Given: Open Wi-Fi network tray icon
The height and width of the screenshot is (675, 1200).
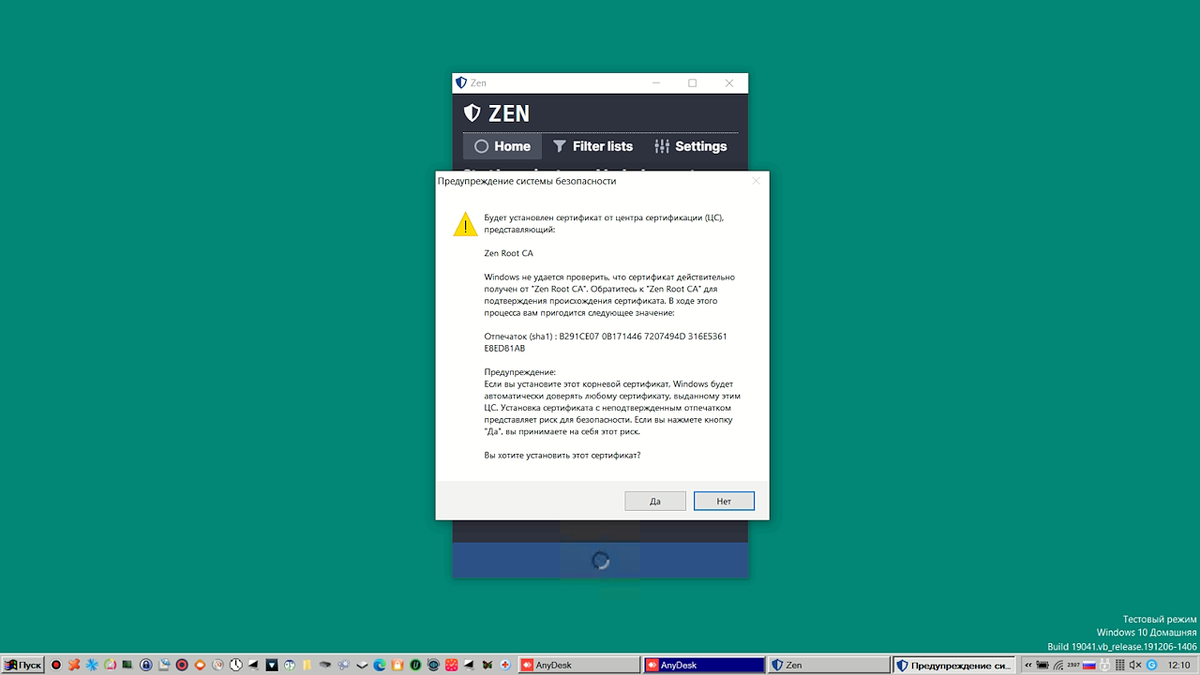Looking at the screenshot, I should [x=1059, y=665].
